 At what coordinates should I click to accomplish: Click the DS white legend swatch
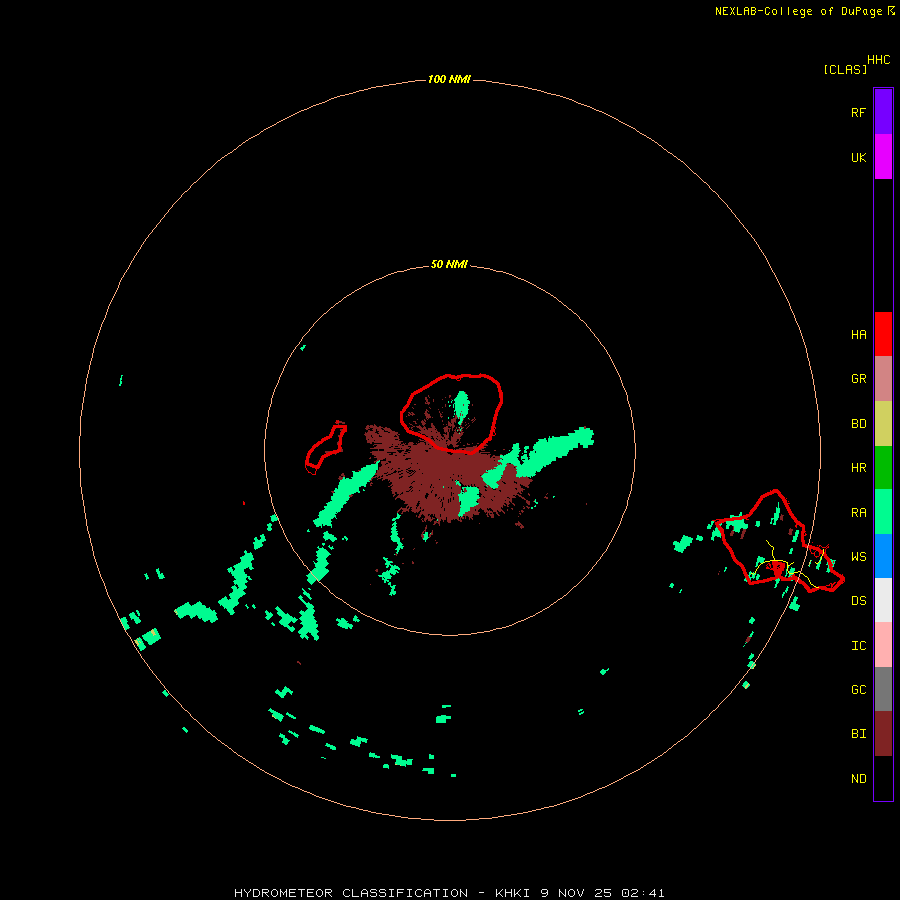[883, 600]
